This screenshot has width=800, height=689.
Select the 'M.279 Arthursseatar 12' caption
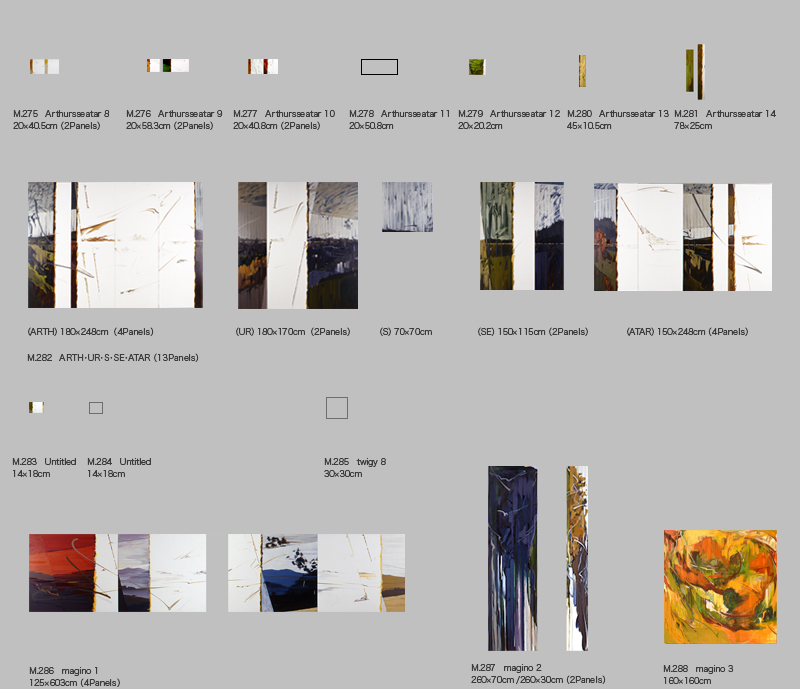[x=509, y=114]
